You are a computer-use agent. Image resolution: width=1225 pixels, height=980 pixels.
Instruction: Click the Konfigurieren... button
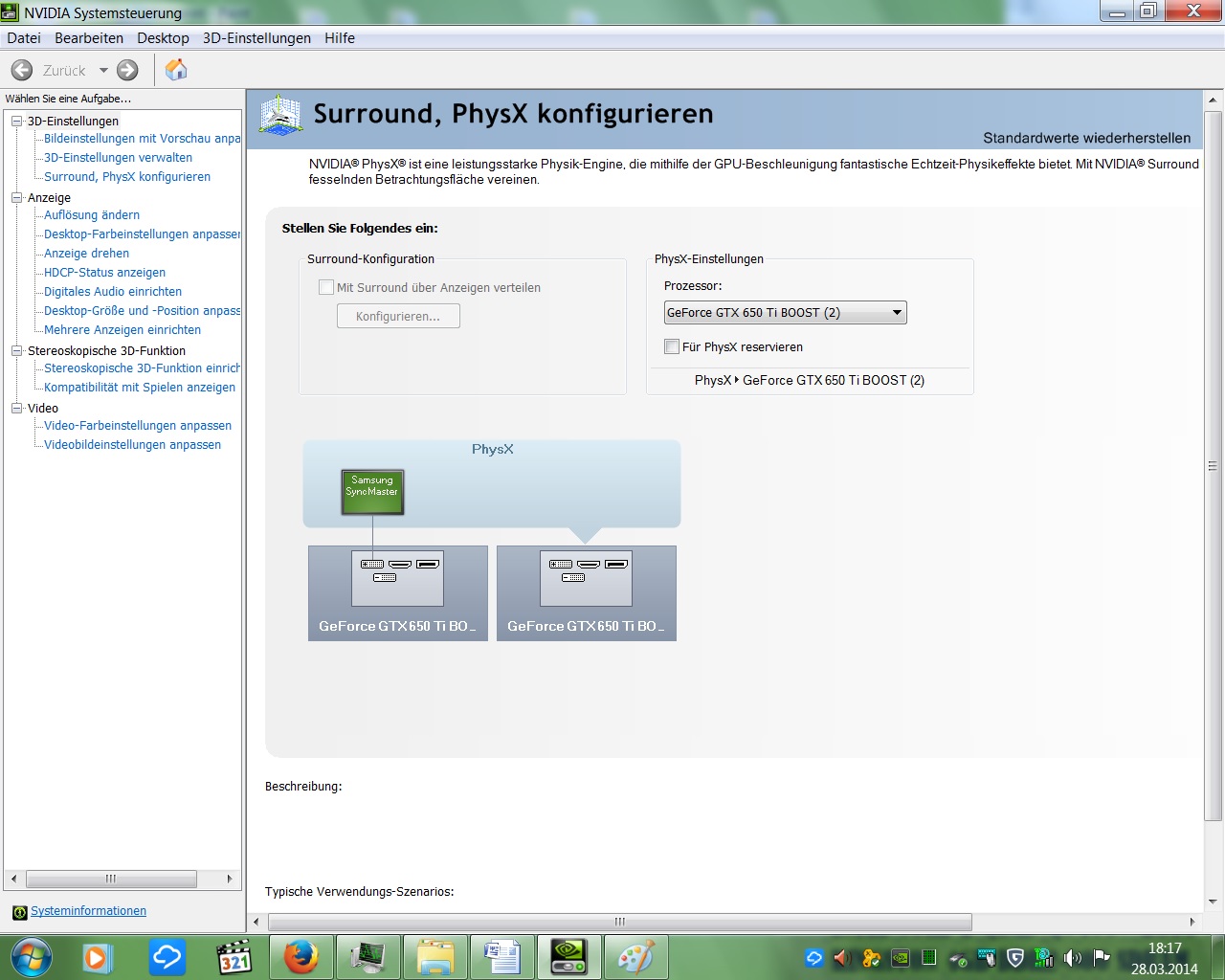398,316
